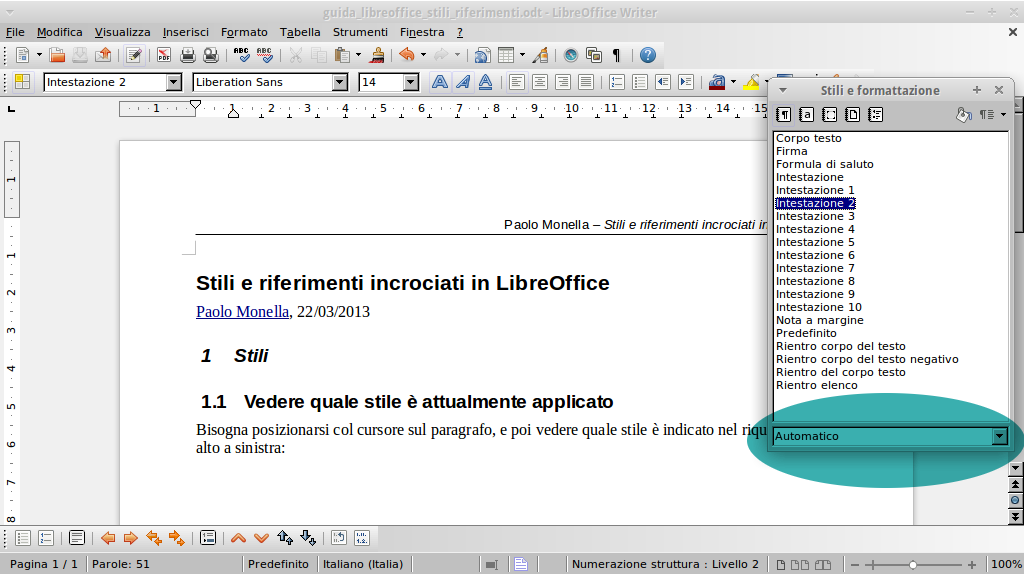Toggle nonprinting characters pilcrow
The width and height of the screenshot is (1024, 574).
click(616, 56)
